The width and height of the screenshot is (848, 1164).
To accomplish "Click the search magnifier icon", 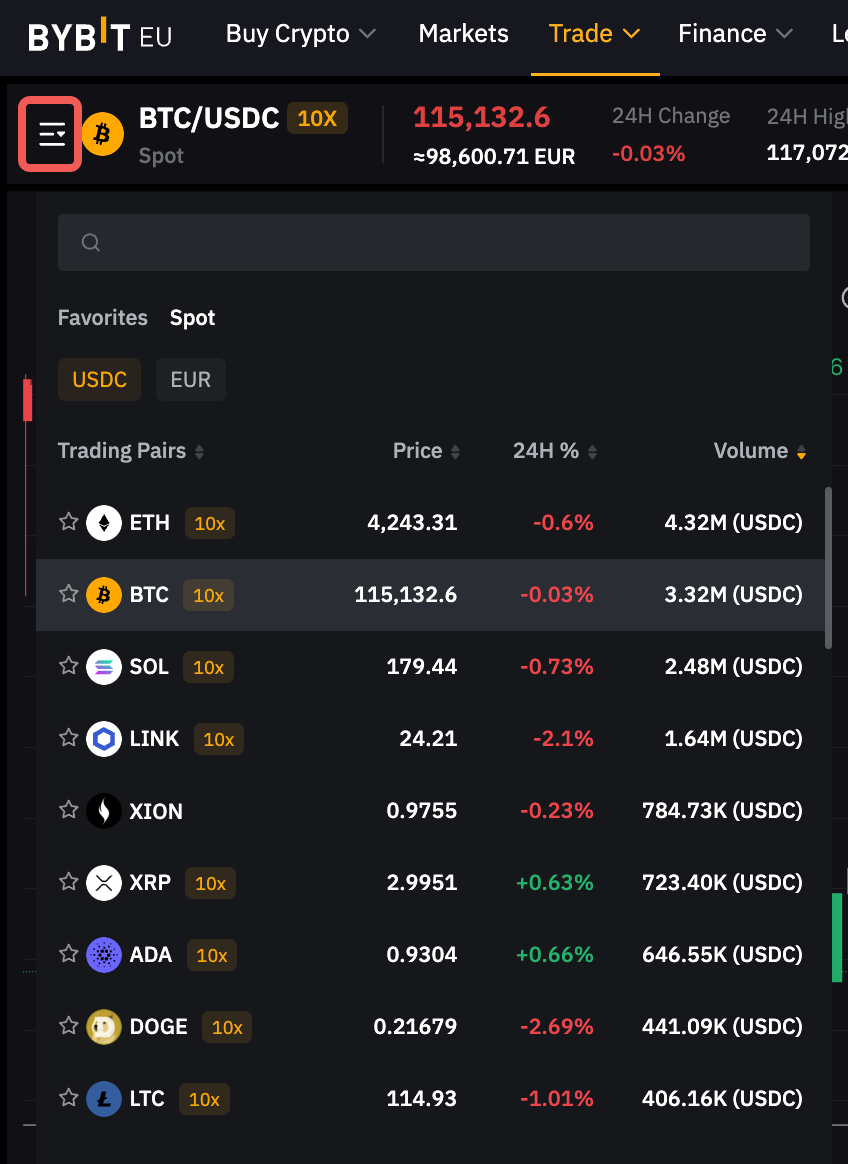I will pyautogui.click(x=91, y=243).
